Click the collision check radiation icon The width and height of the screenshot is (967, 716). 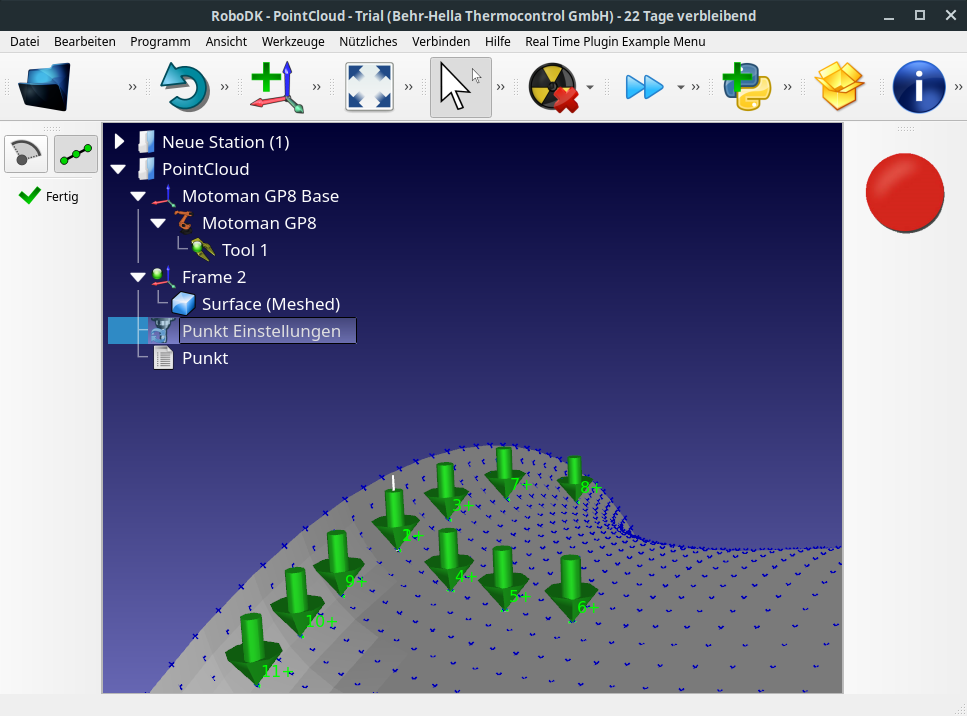coord(553,87)
